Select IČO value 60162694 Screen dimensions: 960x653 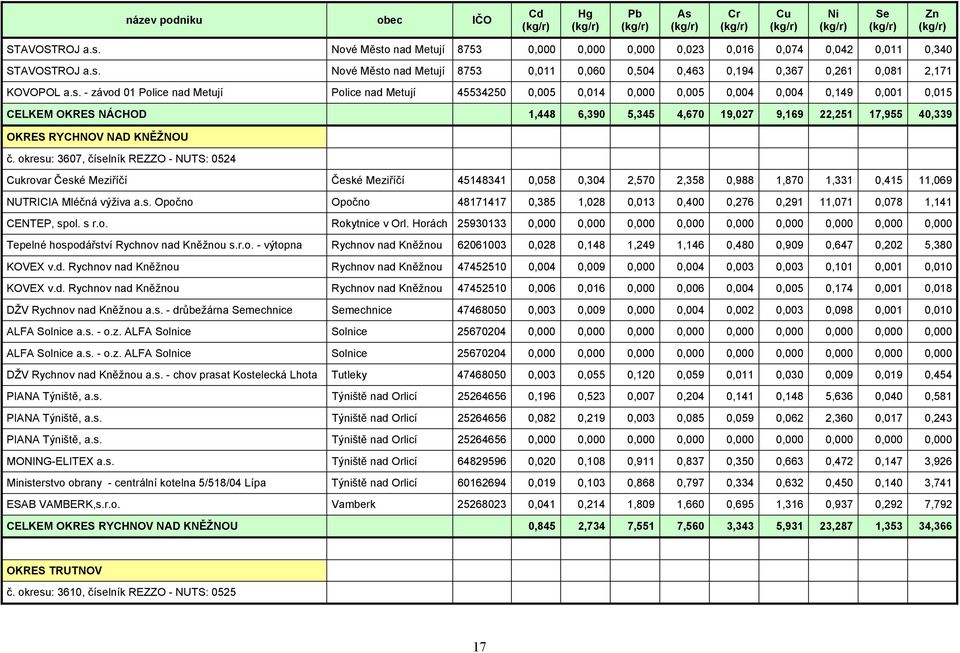(482, 483)
